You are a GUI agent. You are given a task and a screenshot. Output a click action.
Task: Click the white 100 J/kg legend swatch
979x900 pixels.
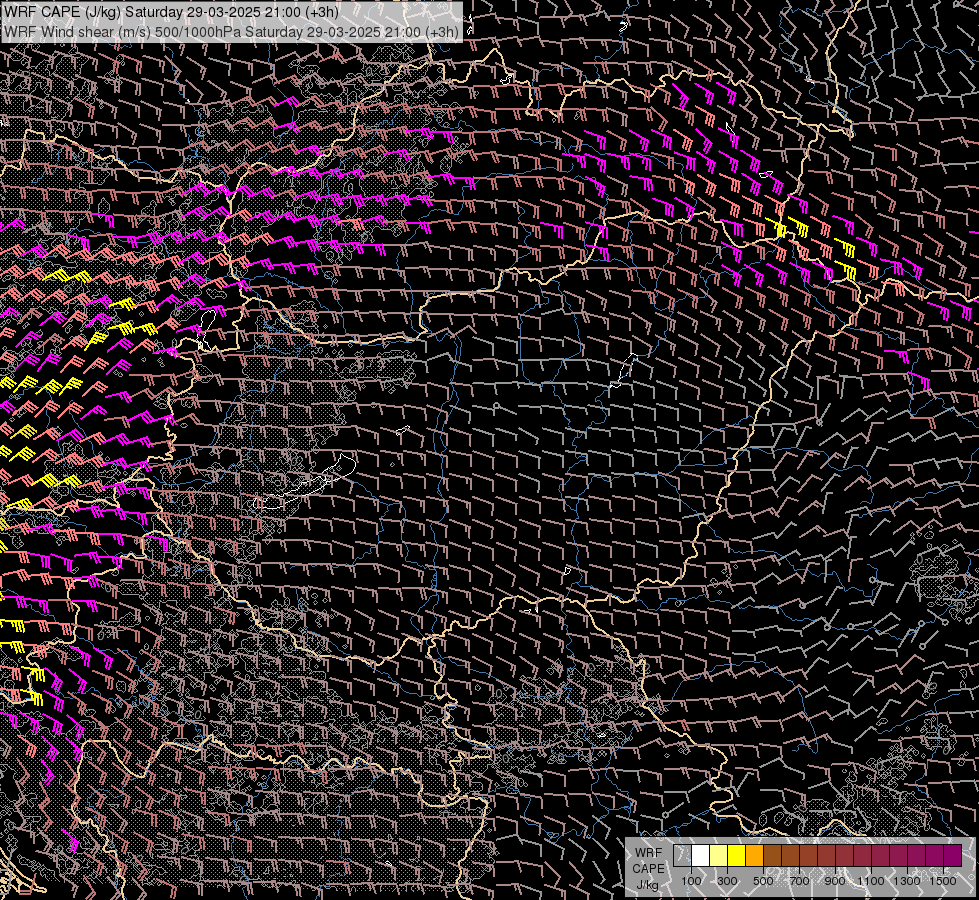(x=701, y=856)
